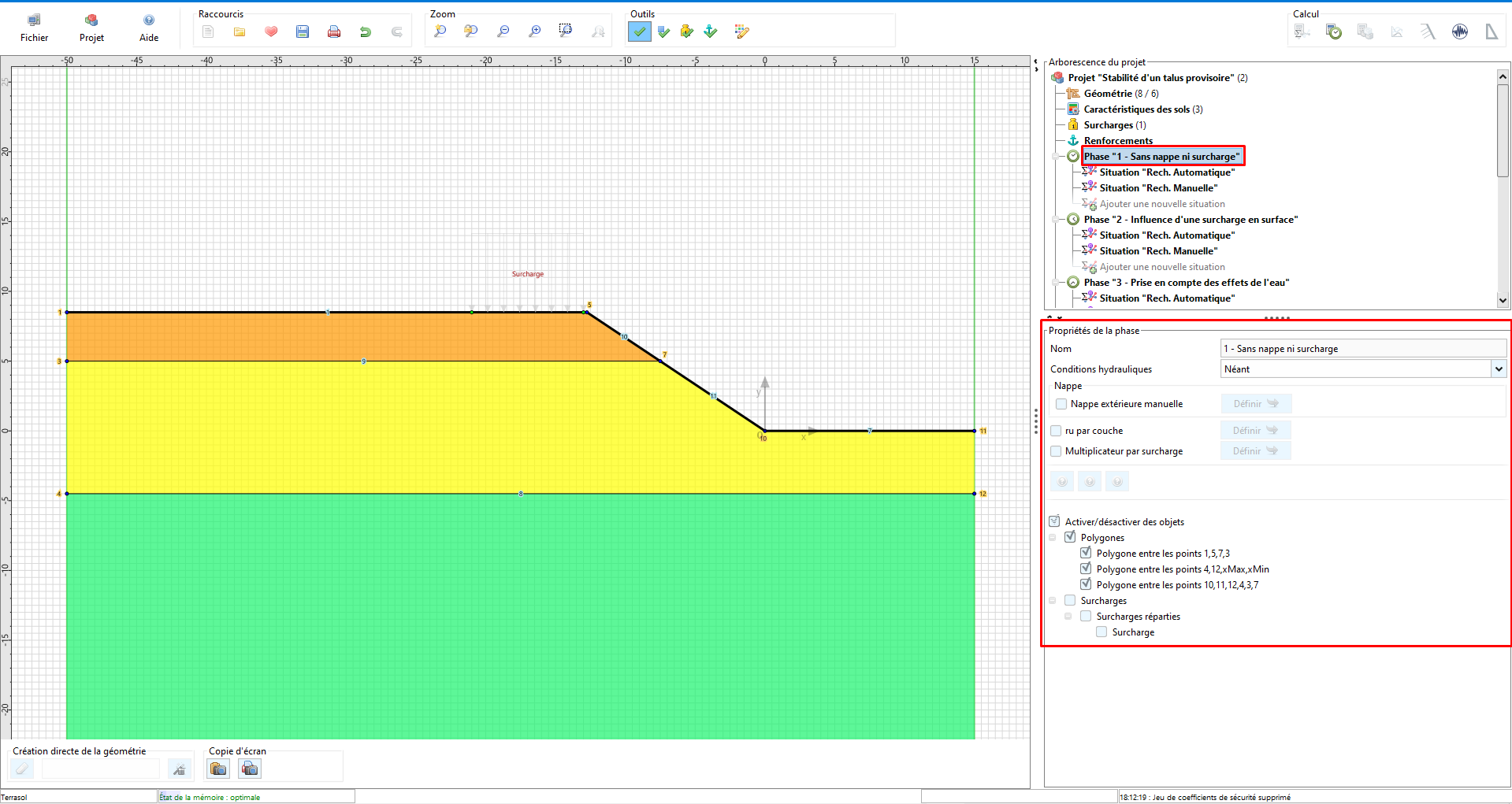
Task: Click the blue floppy-disk save icon
Action: point(303,31)
